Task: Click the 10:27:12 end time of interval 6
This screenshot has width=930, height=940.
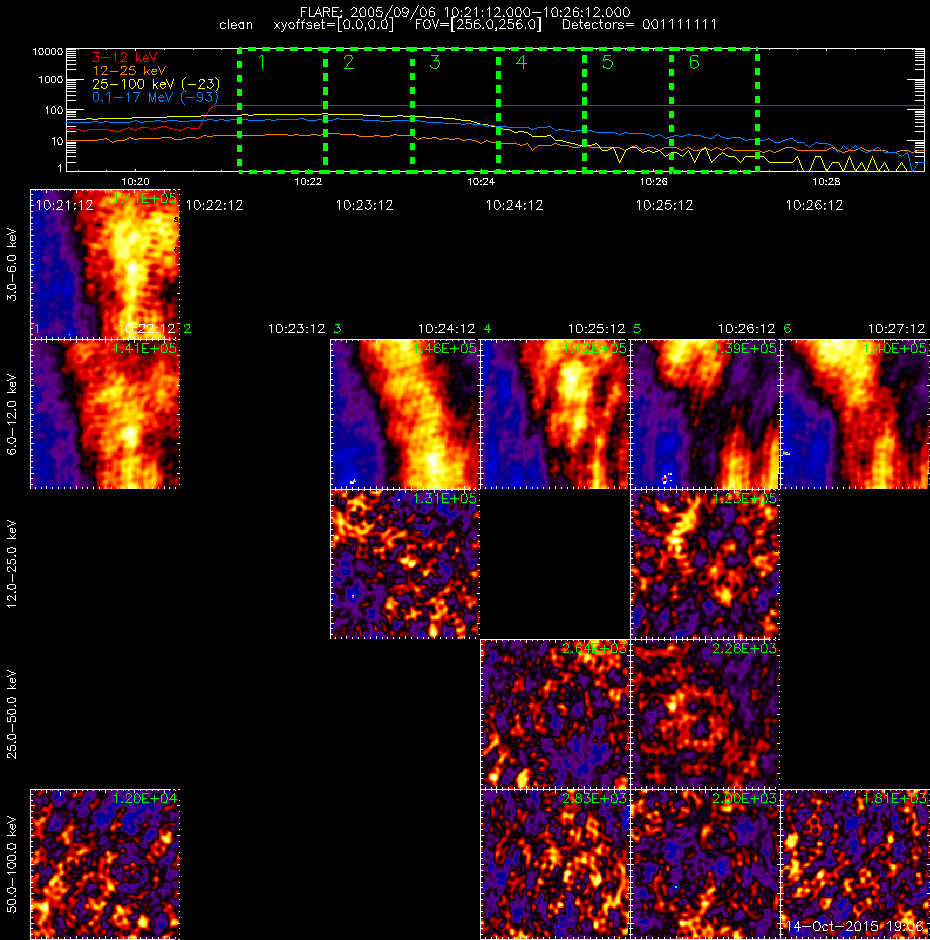Action: tap(896, 329)
